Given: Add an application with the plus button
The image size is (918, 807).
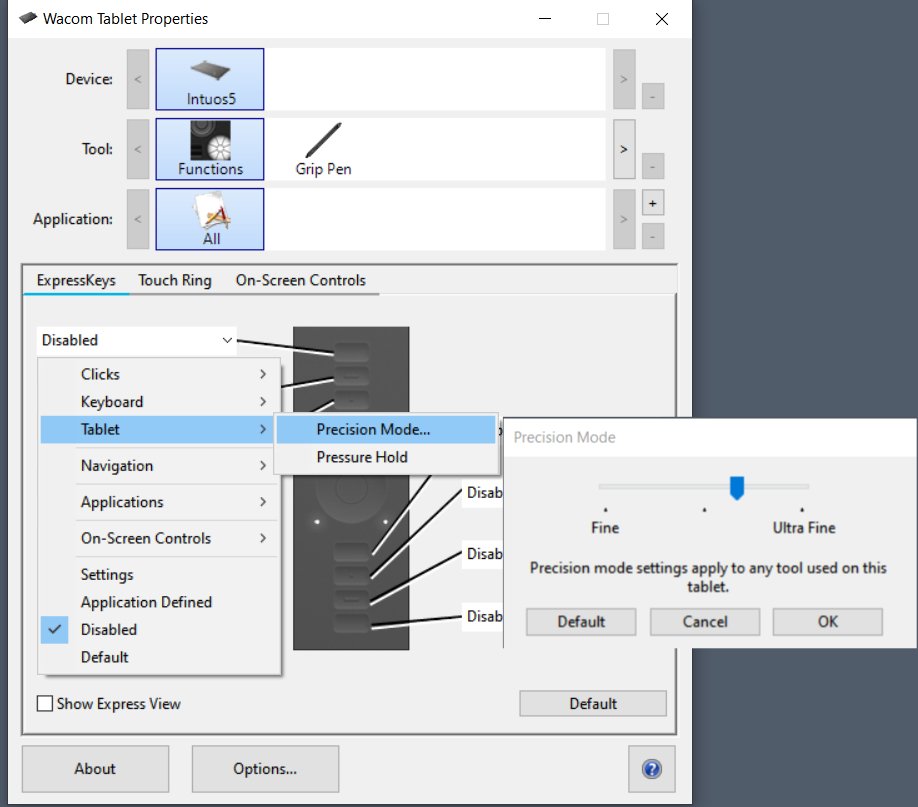Looking at the screenshot, I should pos(653,203).
